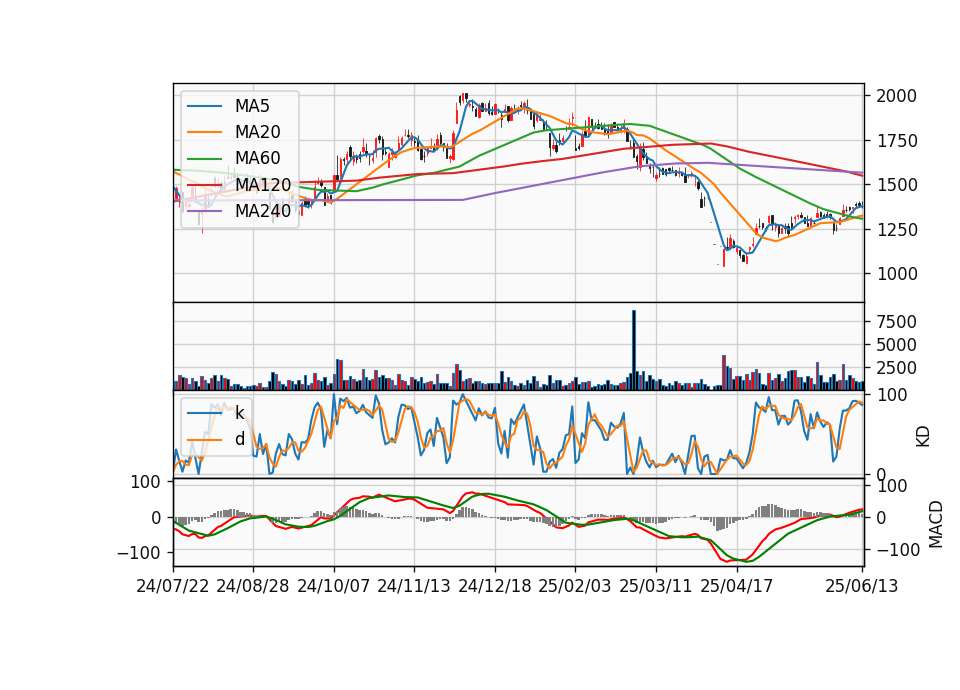The width and height of the screenshot is (960, 690).
Task: Click the 25/04/17 date axis label
Action: pyautogui.click(x=737, y=586)
